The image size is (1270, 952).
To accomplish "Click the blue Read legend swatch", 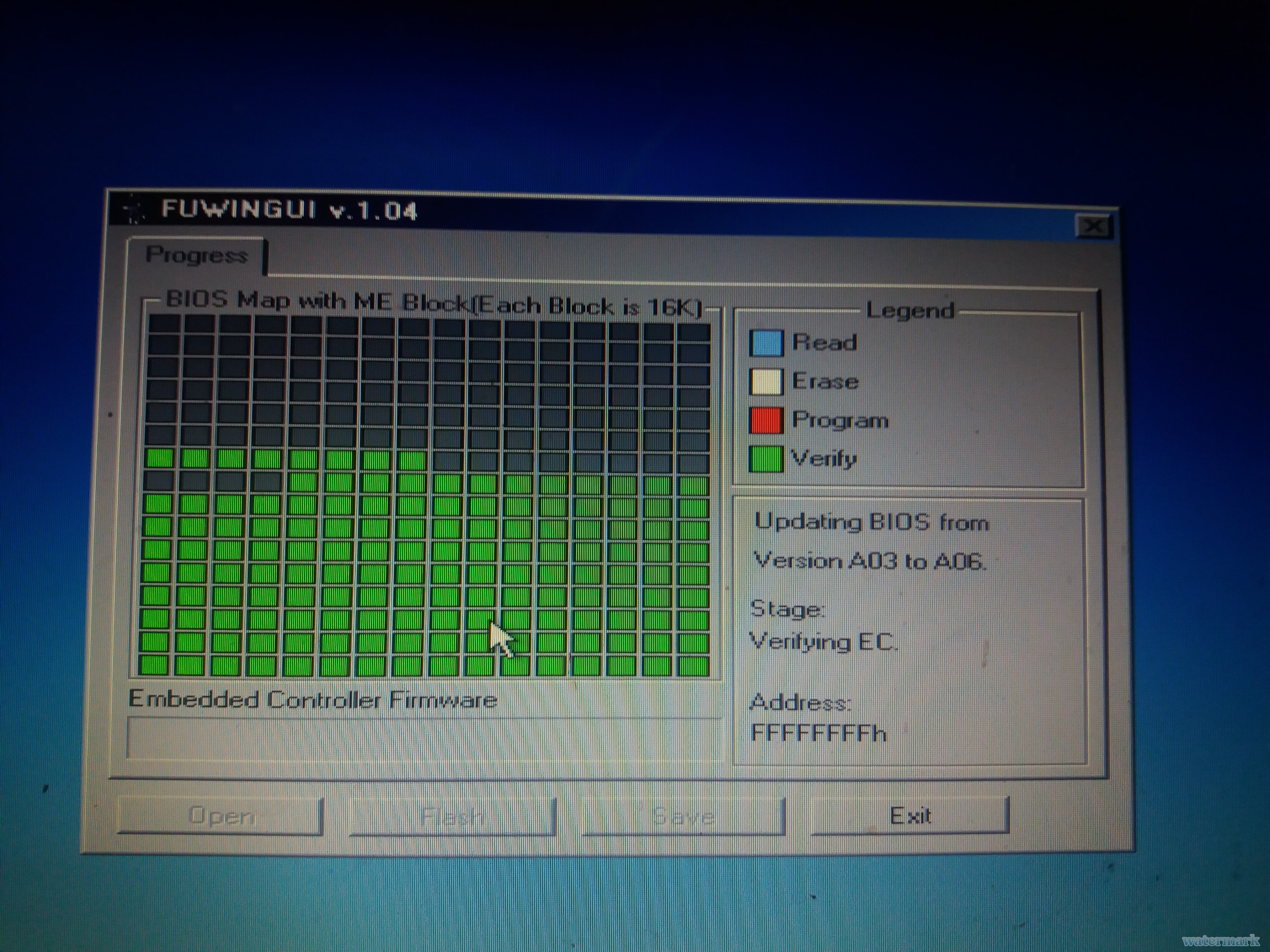I will click(766, 343).
